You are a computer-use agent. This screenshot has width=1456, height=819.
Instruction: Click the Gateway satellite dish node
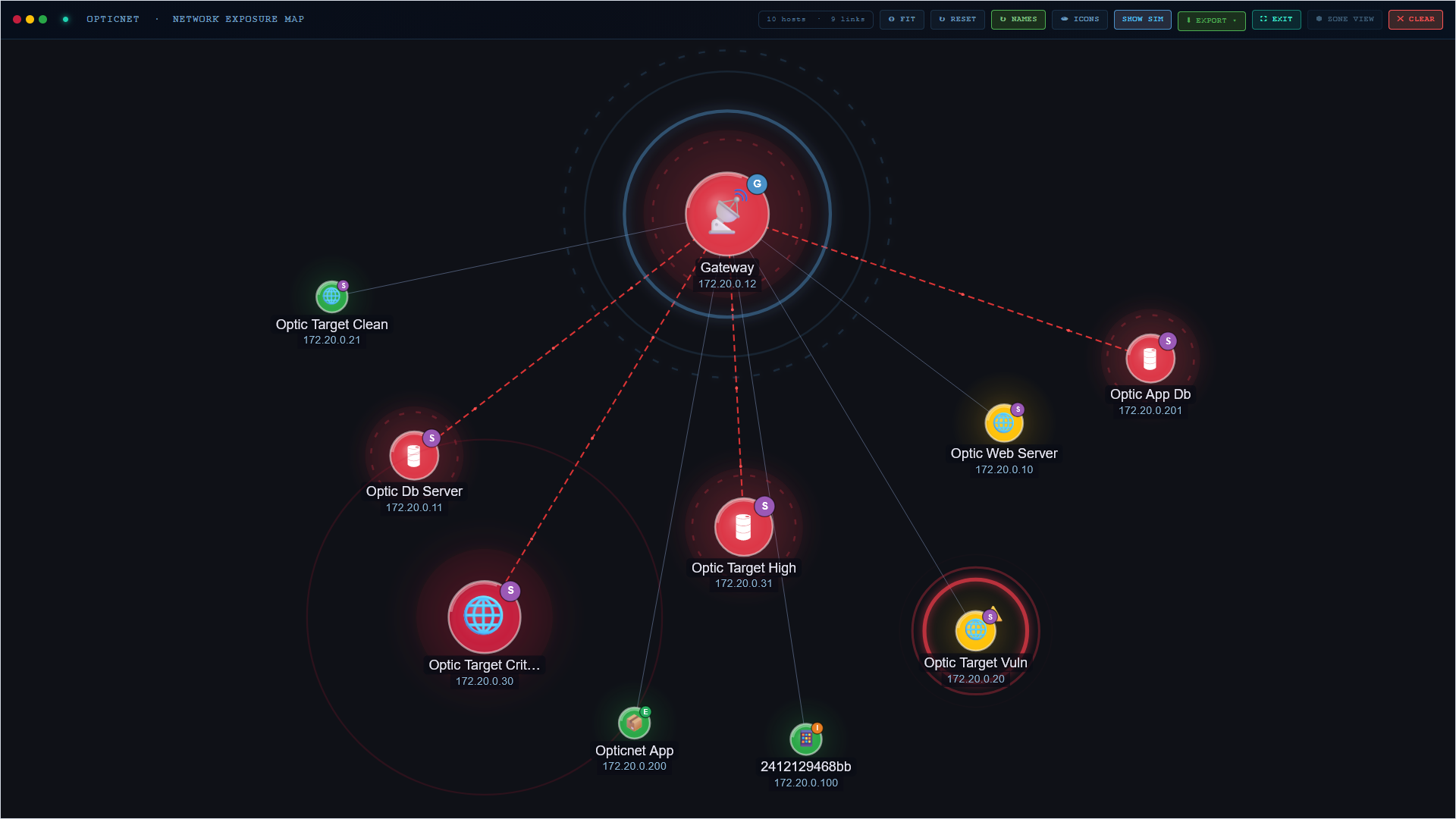[x=726, y=214]
